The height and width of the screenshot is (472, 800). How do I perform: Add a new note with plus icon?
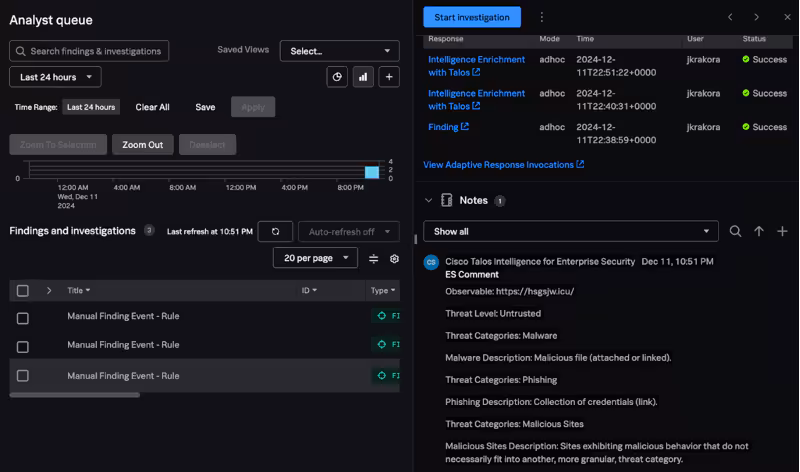[782, 231]
